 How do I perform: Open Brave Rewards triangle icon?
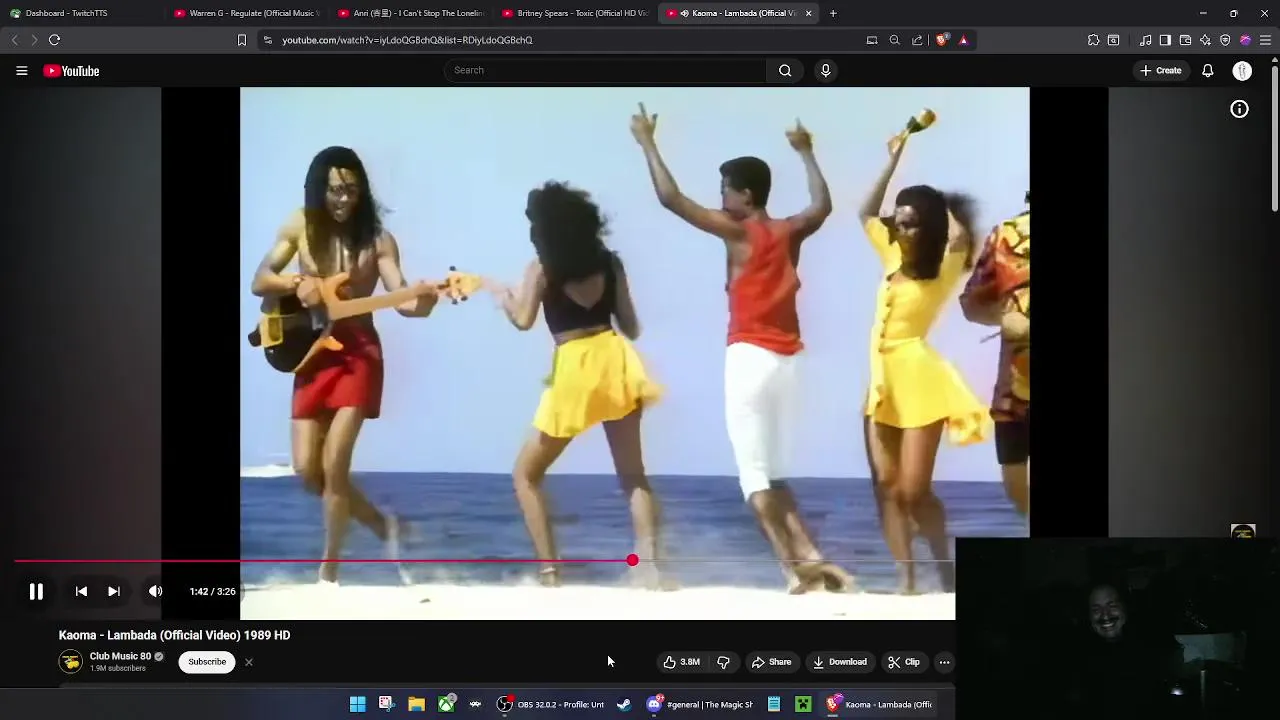coord(963,40)
